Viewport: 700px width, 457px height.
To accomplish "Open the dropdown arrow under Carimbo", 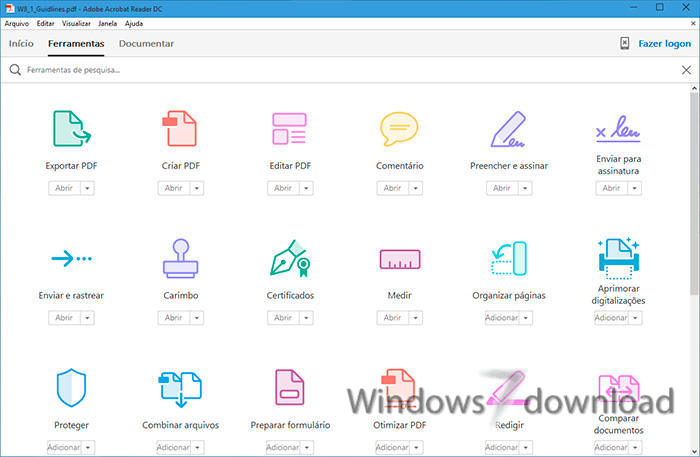I will click(x=196, y=318).
